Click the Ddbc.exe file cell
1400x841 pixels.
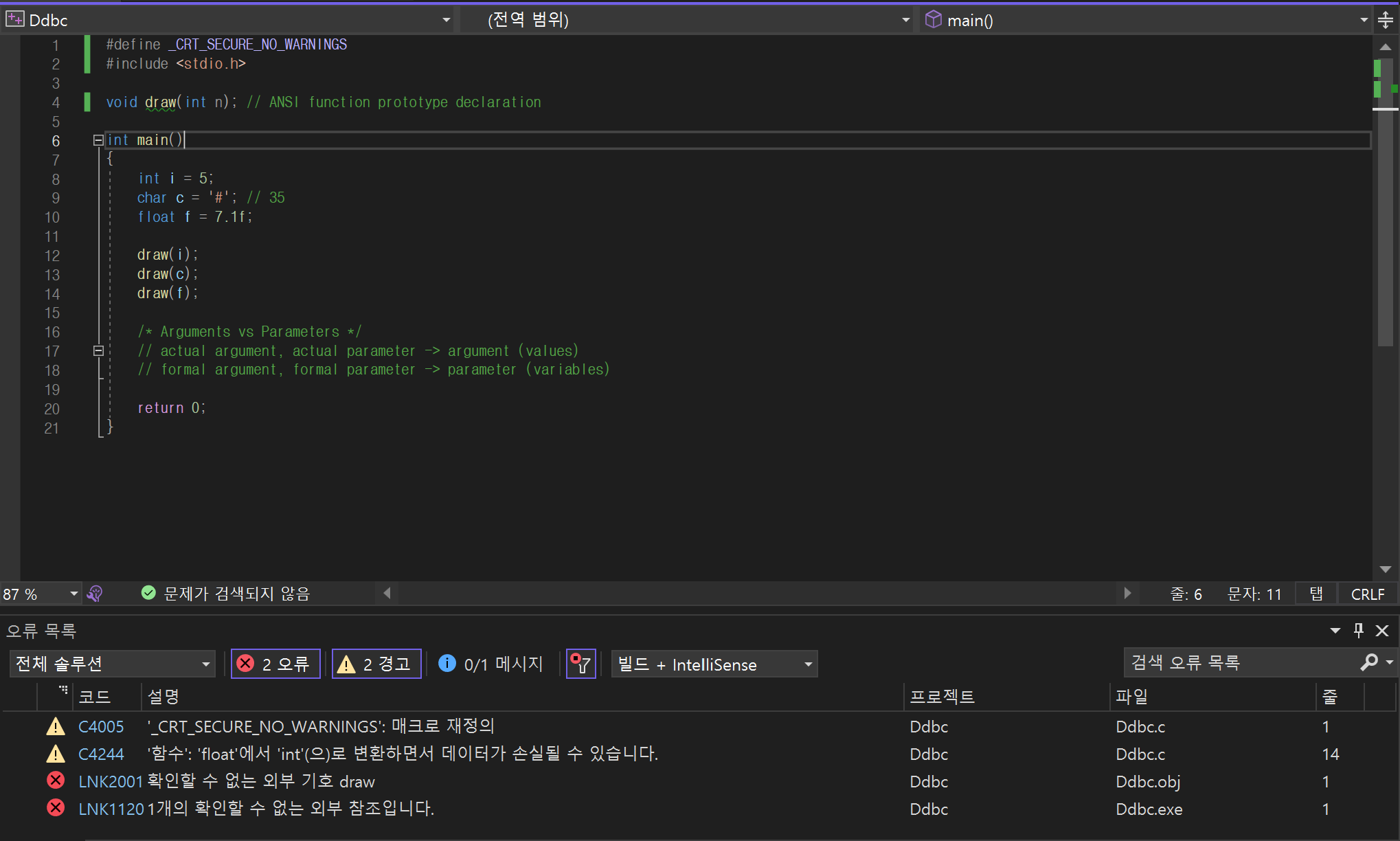click(x=1149, y=809)
